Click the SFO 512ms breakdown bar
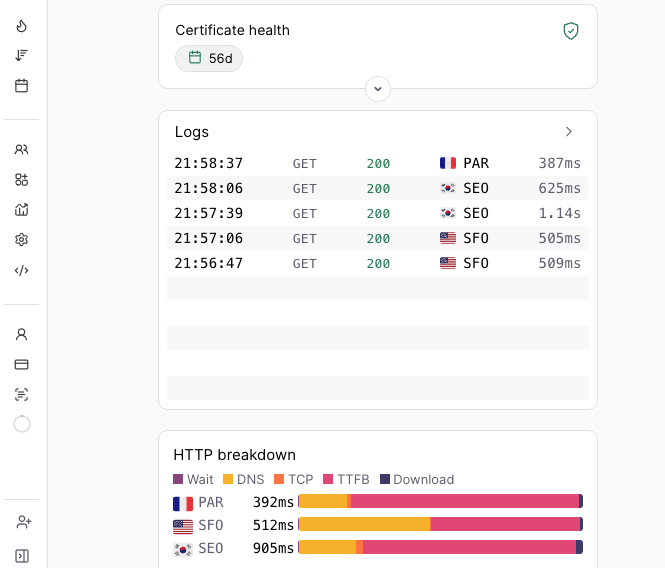This screenshot has width=665, height=568. [441, 524]
